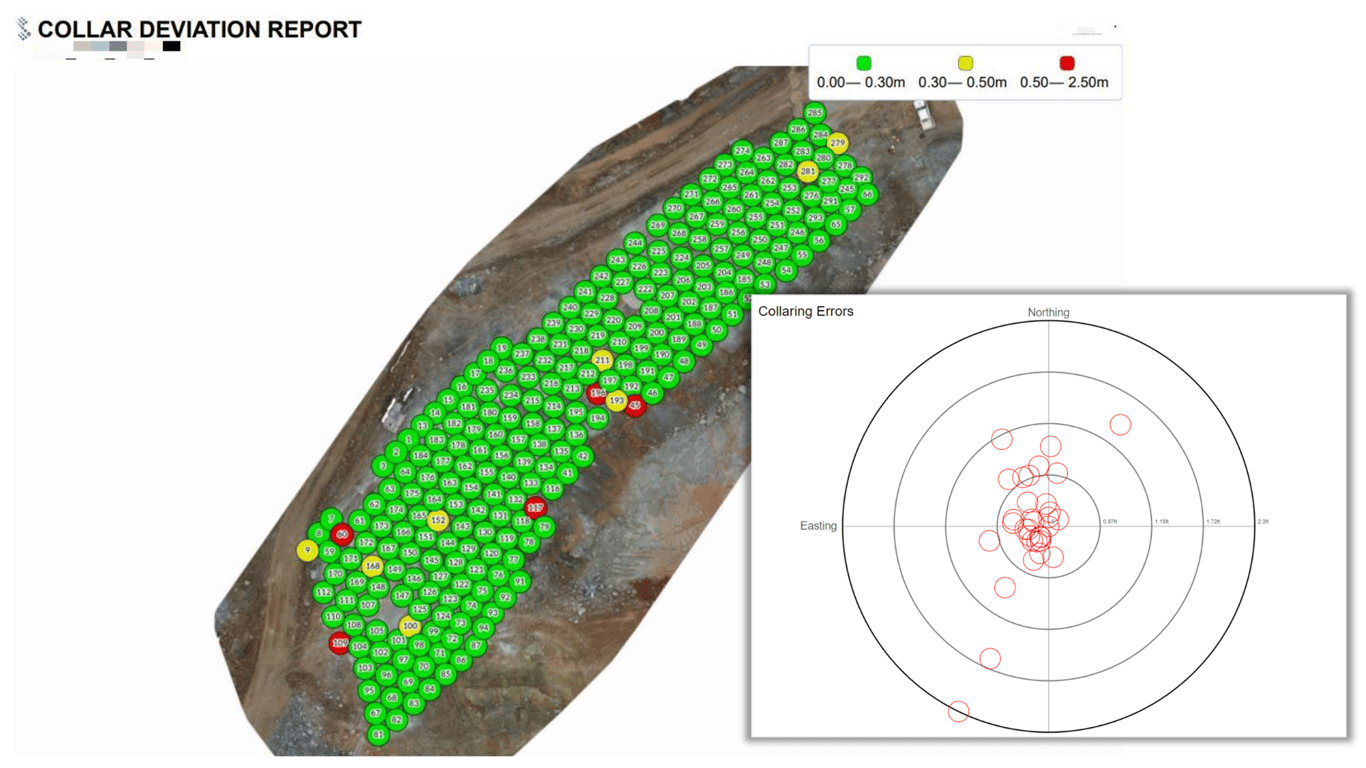Pick green hole marker 79

pos(544,527)
